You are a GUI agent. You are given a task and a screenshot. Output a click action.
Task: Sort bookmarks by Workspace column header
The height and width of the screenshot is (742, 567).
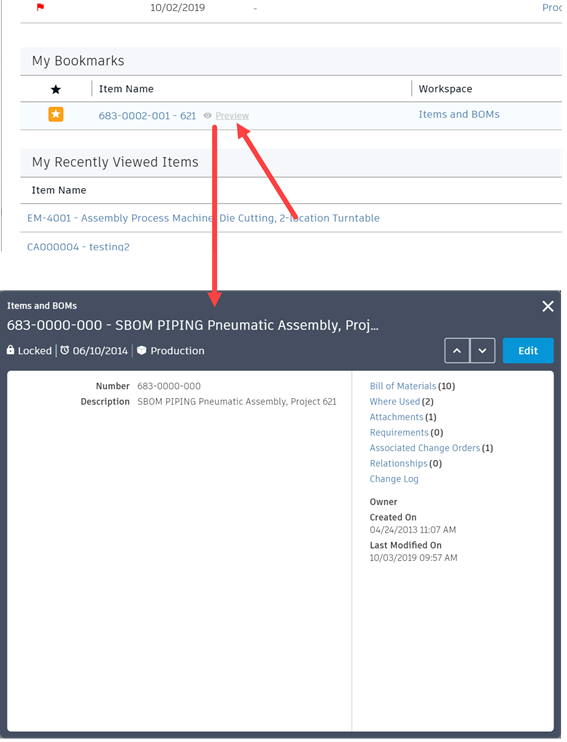click(x=445, y=89)
